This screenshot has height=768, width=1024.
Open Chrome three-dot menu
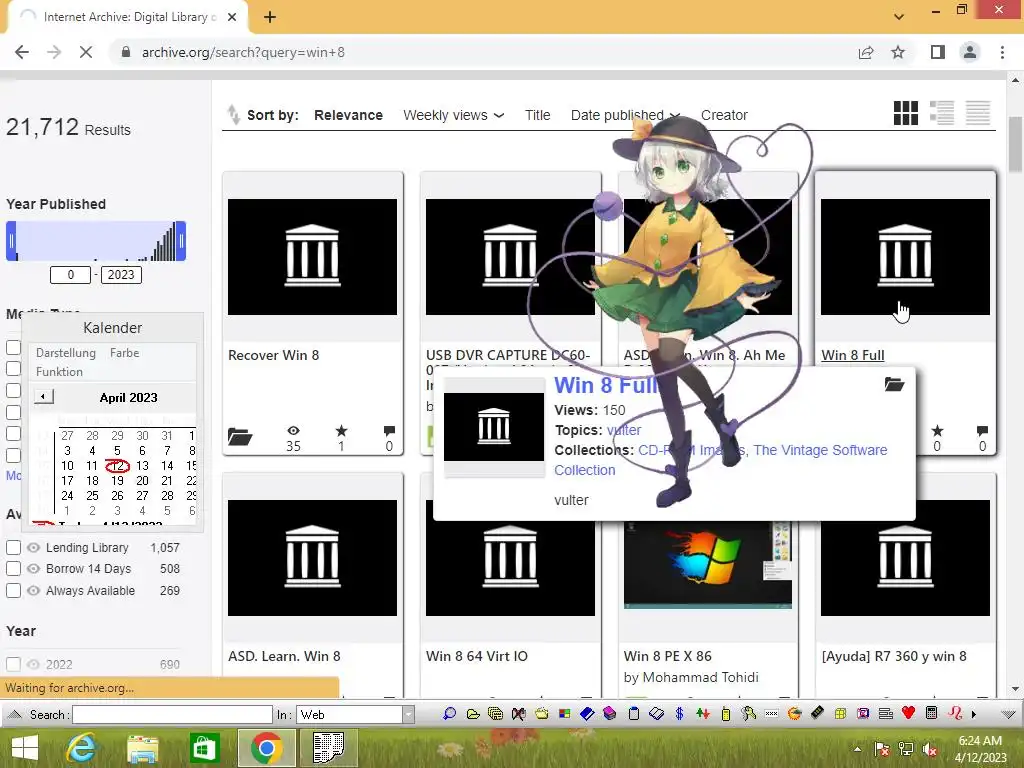[x=1002, y=52]
